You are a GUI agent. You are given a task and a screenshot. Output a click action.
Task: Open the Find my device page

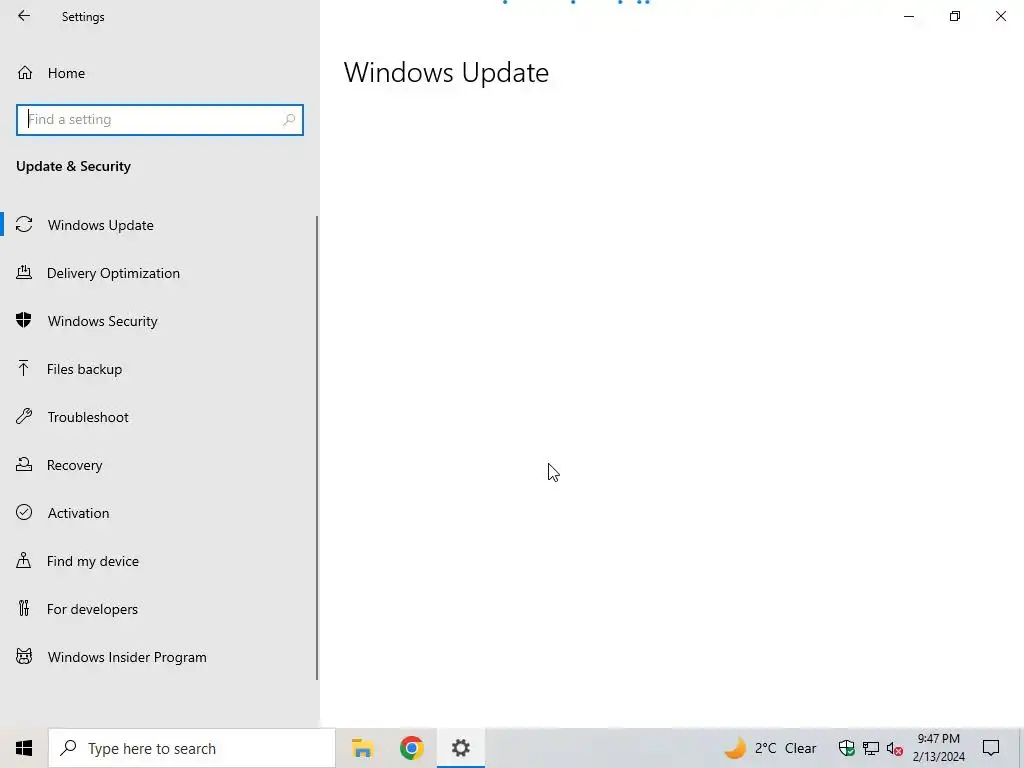159,561
